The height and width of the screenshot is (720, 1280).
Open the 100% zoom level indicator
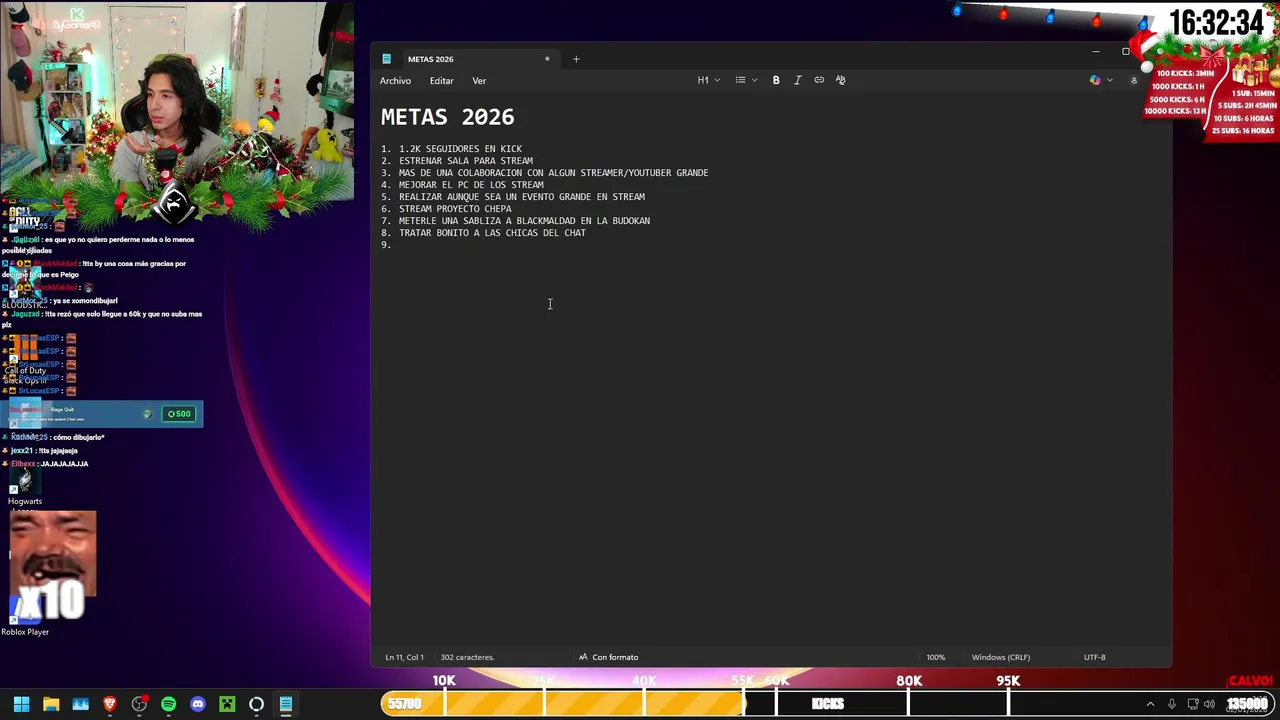[x=935, y=657]
